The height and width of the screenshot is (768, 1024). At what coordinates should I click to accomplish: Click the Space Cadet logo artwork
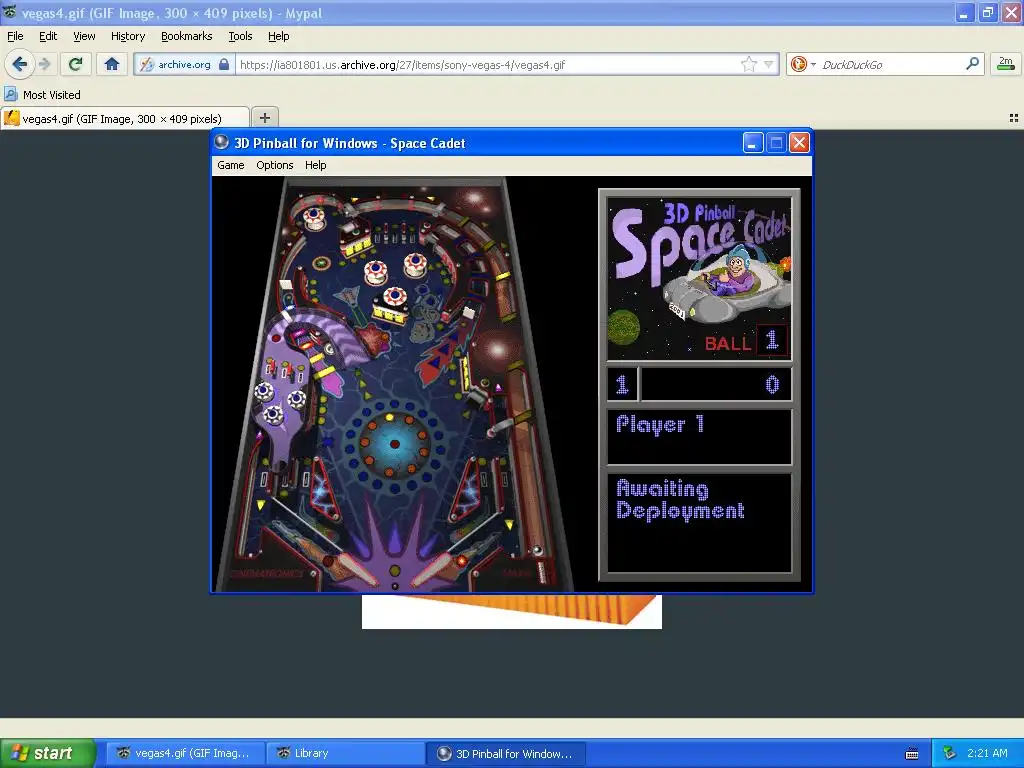pos(699,277)
